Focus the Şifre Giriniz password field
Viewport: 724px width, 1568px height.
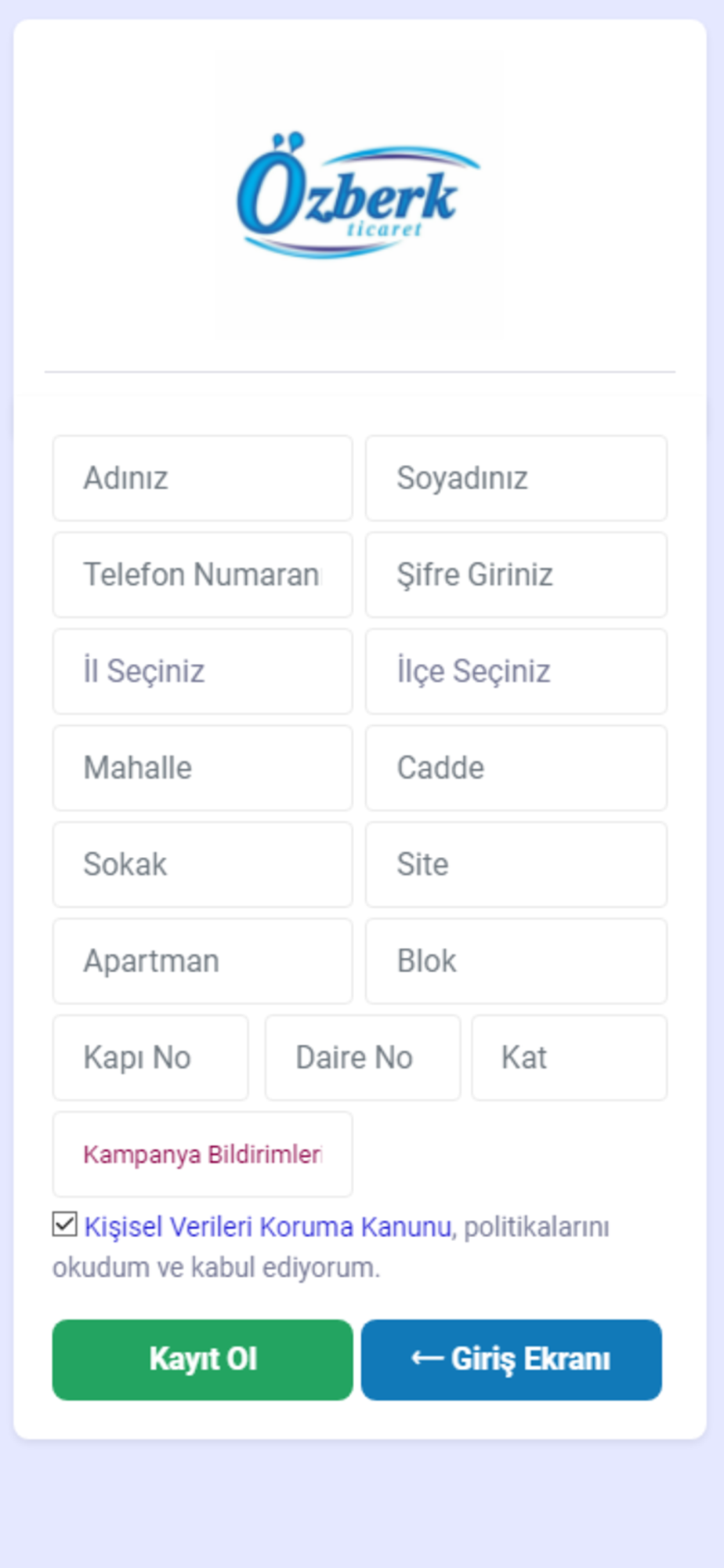pyautogui.click(x=516, y=575)
